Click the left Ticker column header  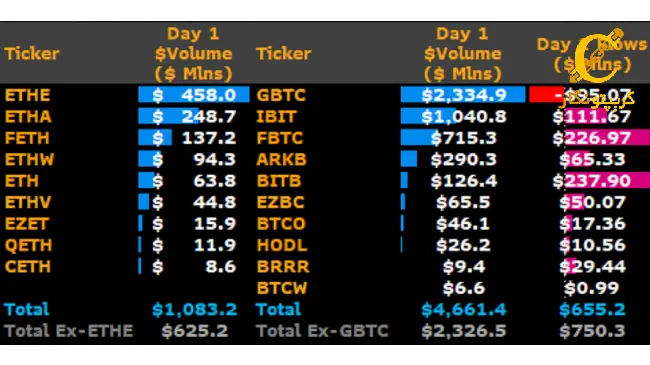(32, 54)
